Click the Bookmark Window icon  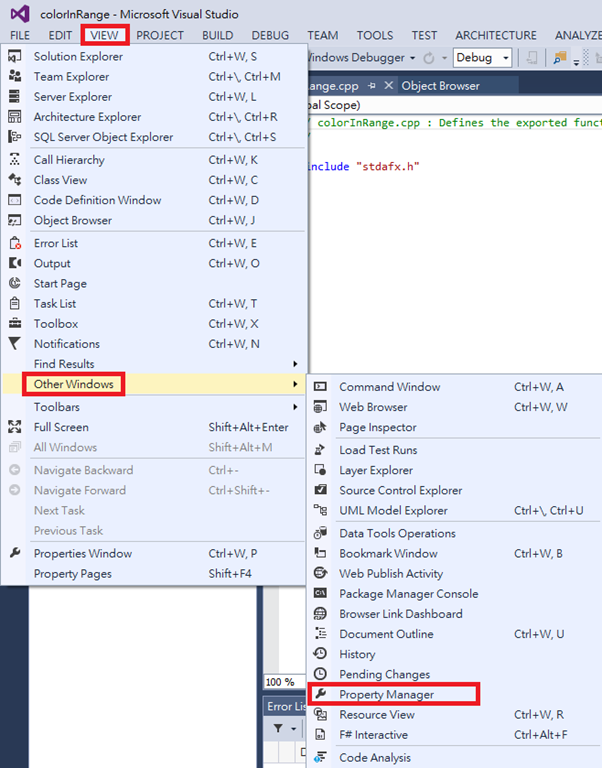tap(320, 553)
